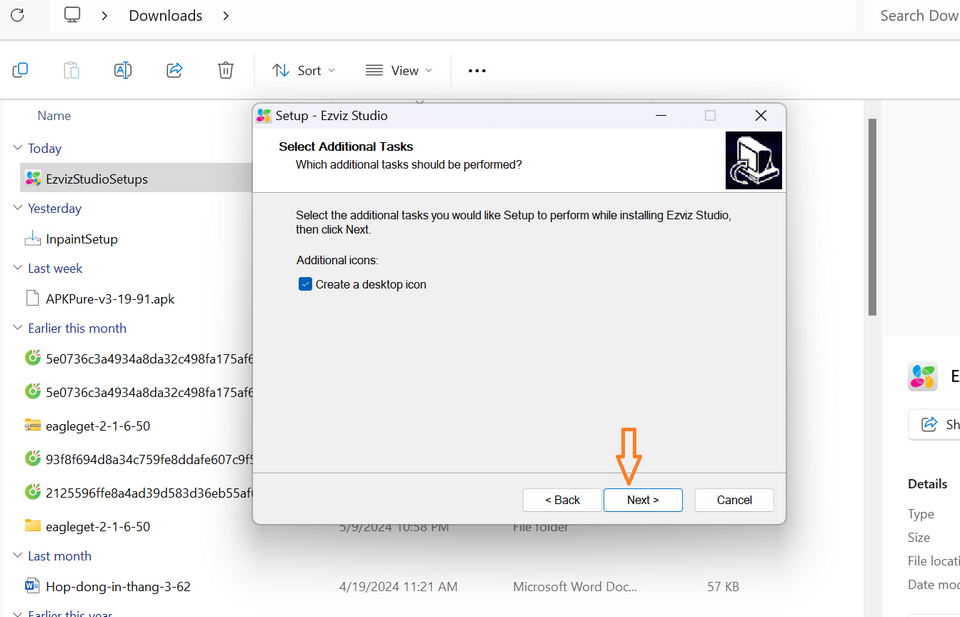
Task: Click the Paste icon in Explorer toolbar
Action: coord(72,70)
